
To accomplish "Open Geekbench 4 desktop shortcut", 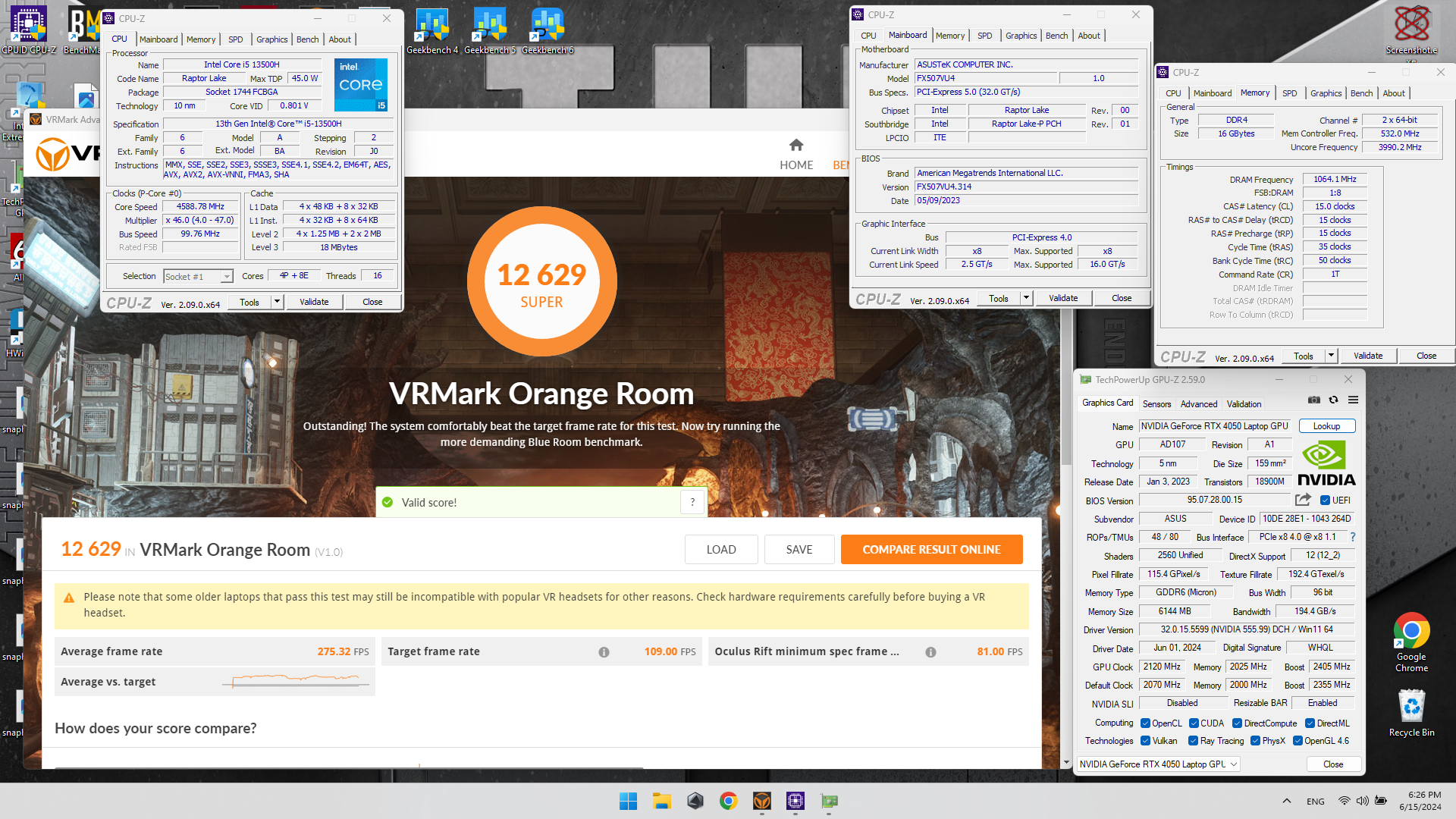I will [432, 30].
